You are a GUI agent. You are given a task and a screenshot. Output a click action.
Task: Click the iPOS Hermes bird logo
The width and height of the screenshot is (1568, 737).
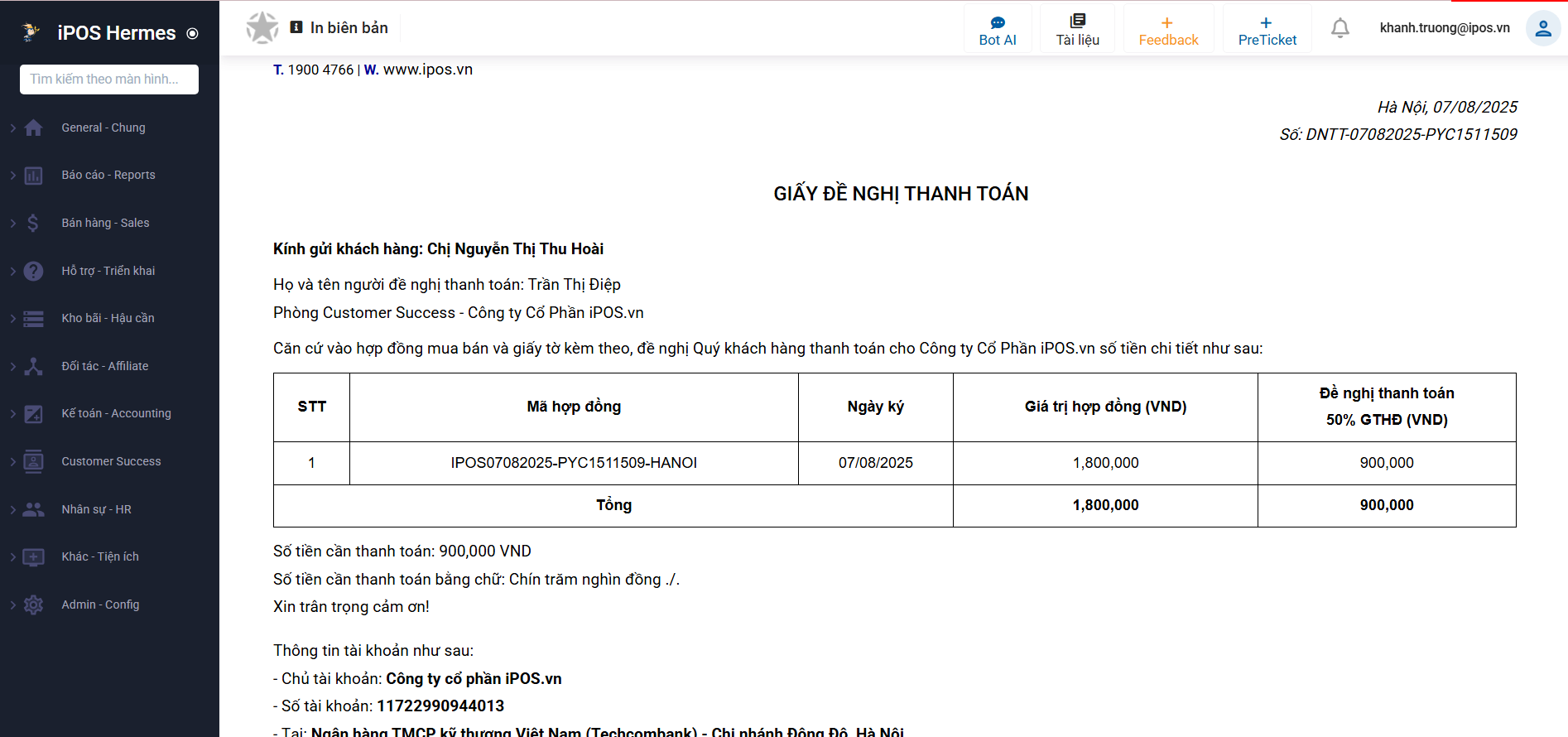(x=31, y=32)
